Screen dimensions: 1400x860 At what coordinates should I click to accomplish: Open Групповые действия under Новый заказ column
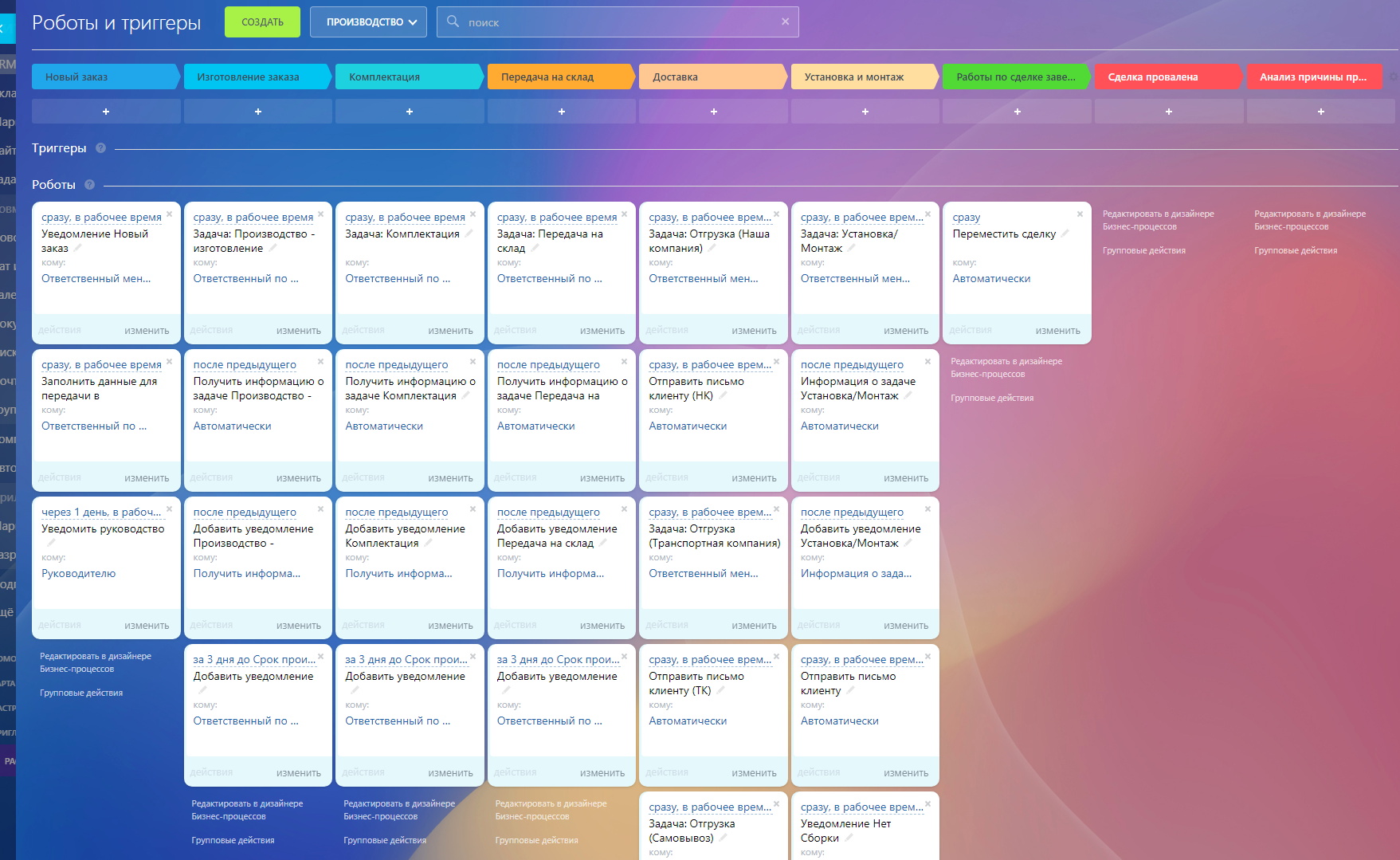point(81,693)
